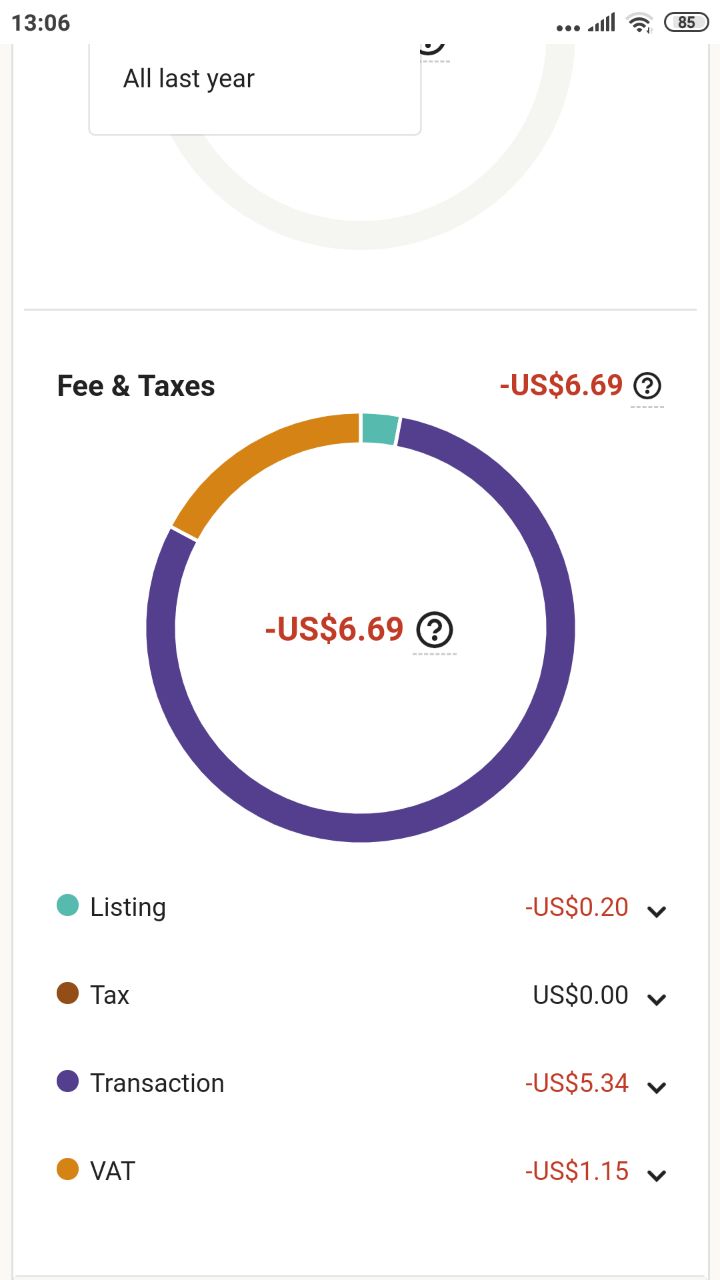Screen dimensions: 720x1280
Task: Tap the Listing row label
Action: click(128, 907)
